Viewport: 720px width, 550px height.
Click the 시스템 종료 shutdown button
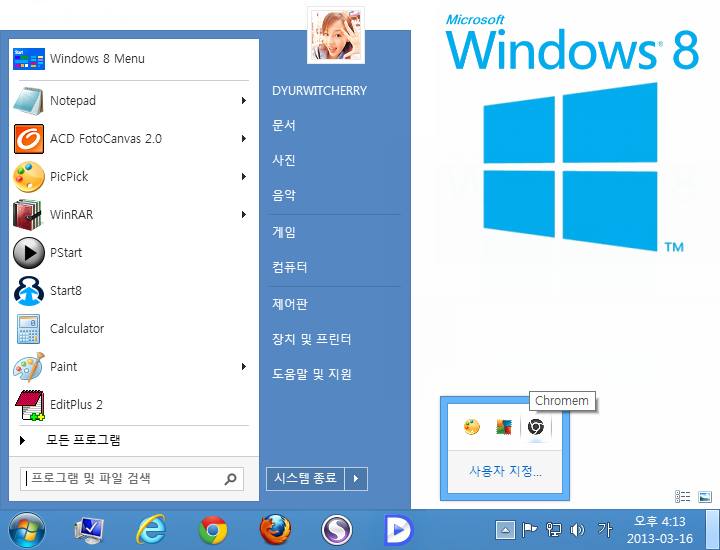click(x=305, y=479)
